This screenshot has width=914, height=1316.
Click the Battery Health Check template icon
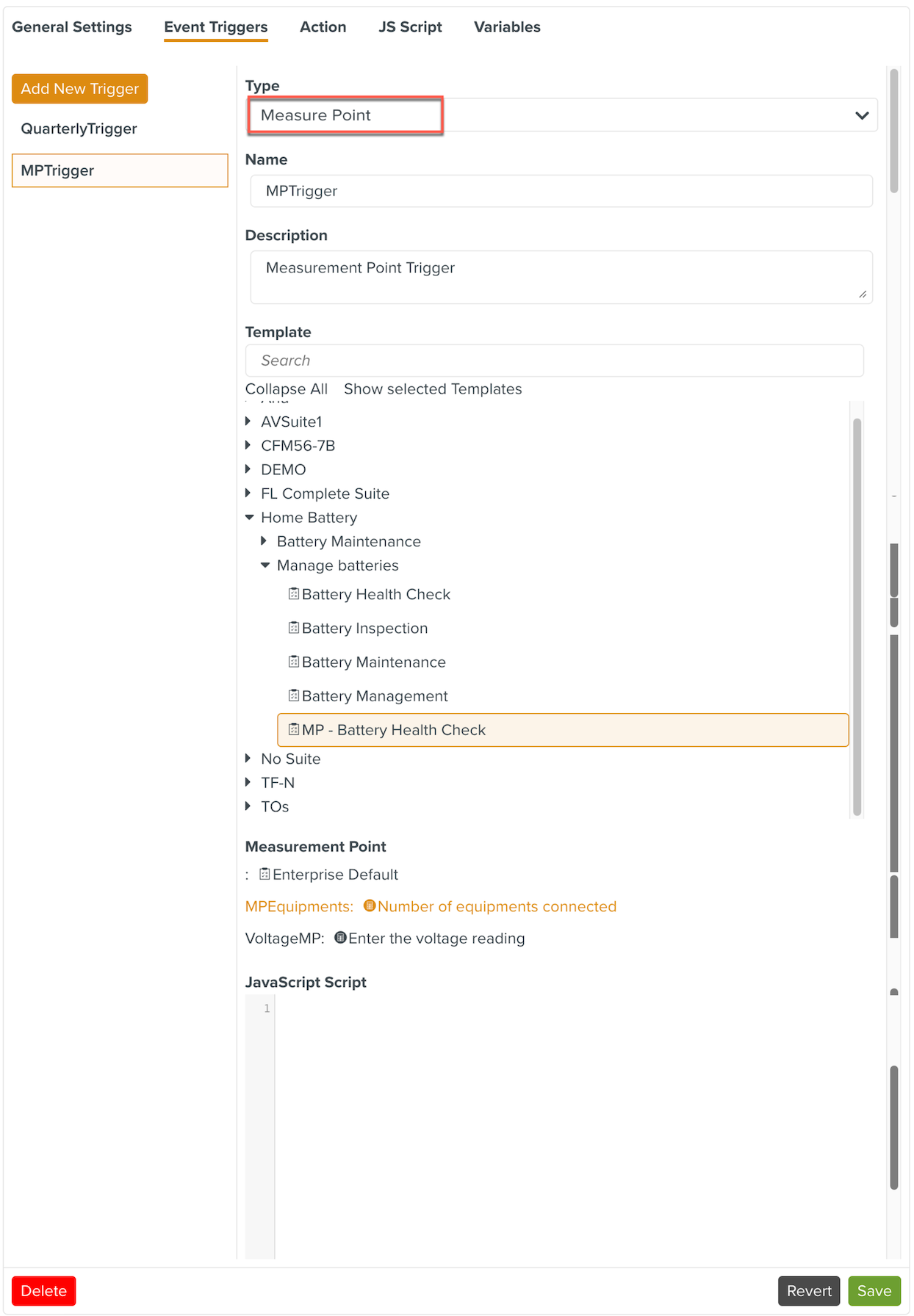294,594
